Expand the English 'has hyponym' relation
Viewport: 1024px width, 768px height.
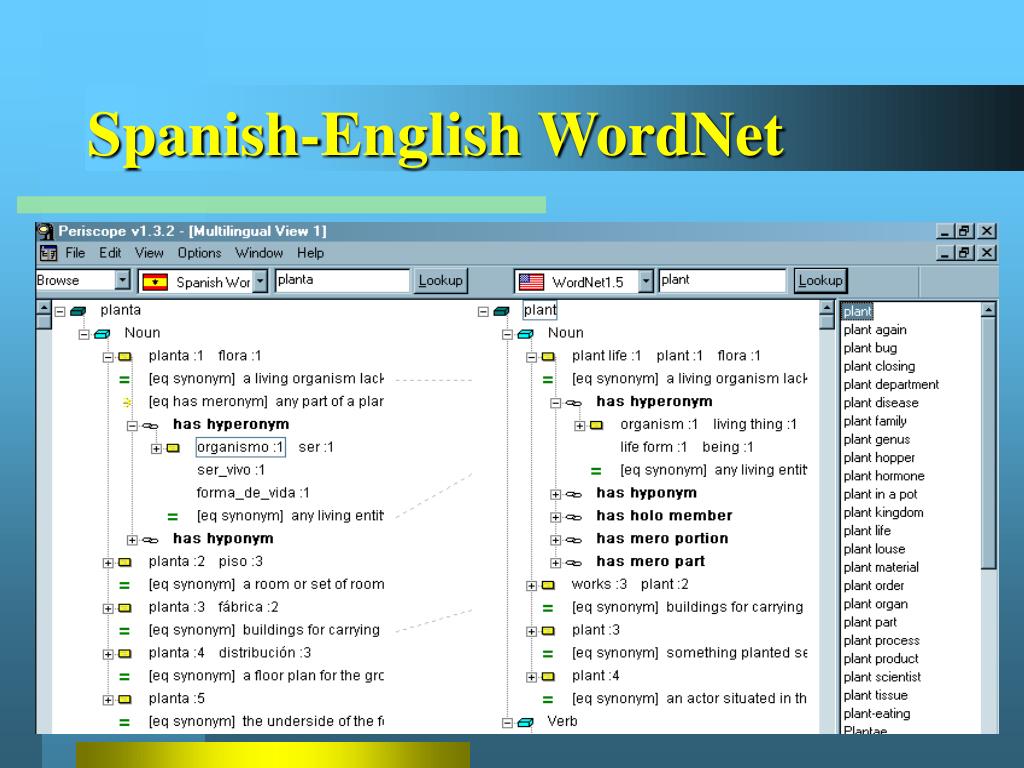(x=556, y=494)
